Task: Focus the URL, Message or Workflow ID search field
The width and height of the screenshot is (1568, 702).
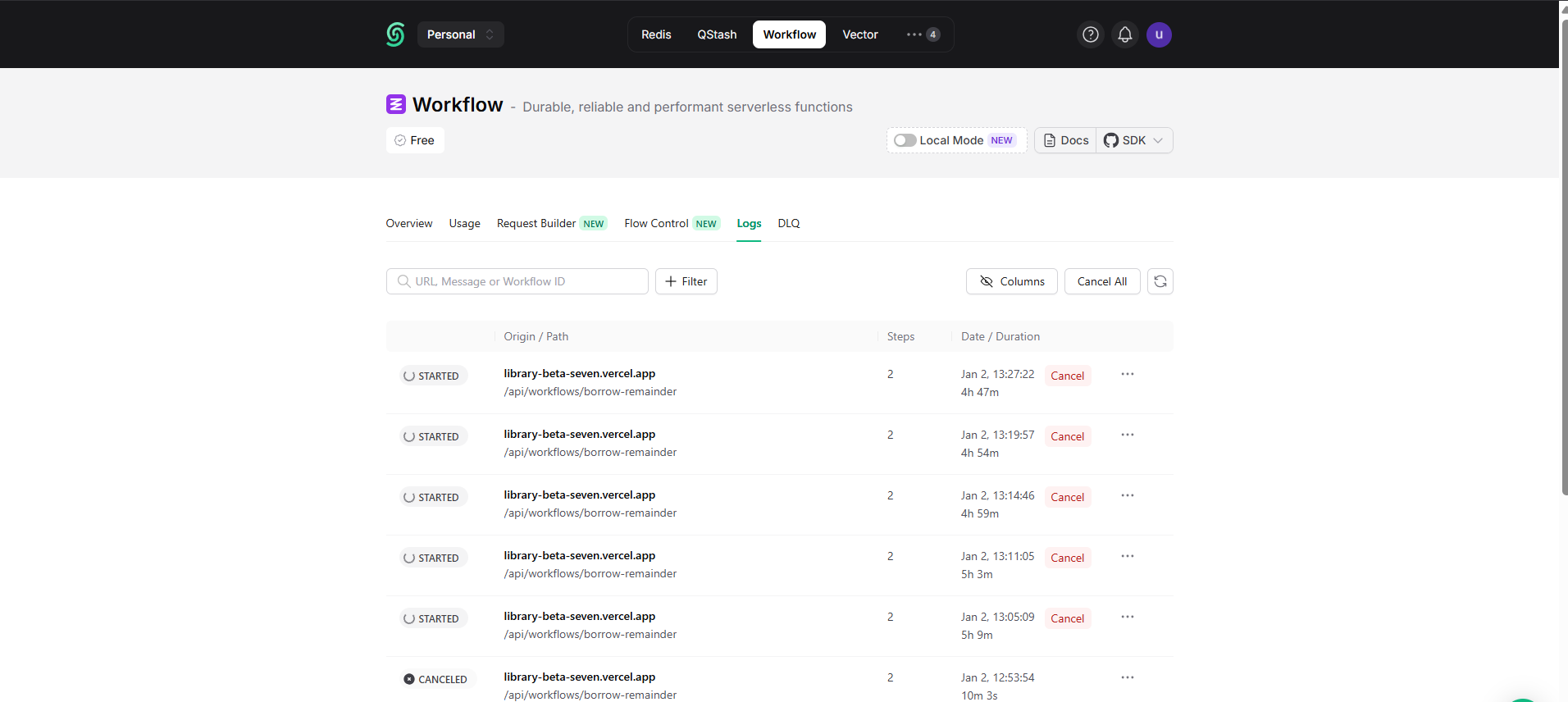Action: tap(517, 281)
